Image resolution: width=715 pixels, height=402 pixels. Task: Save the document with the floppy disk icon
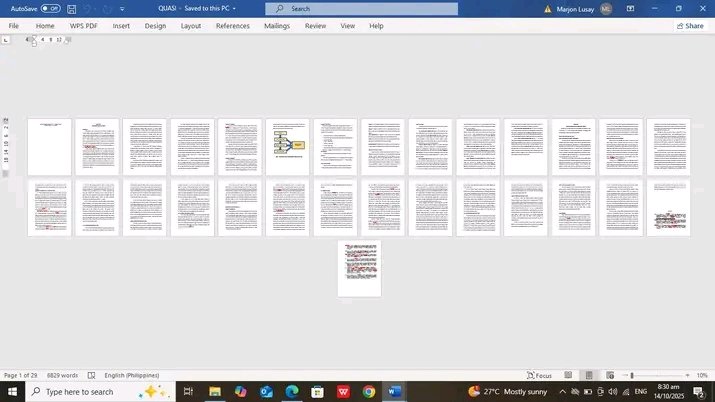[72, 9]
